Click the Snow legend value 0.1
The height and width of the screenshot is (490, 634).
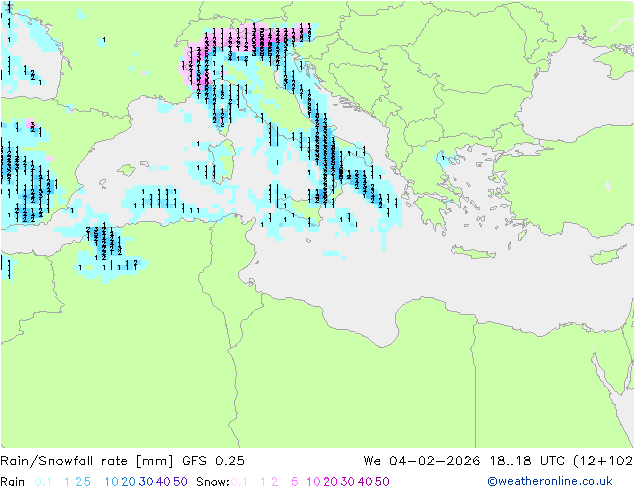pyautogui.click(x=239, y=482)
